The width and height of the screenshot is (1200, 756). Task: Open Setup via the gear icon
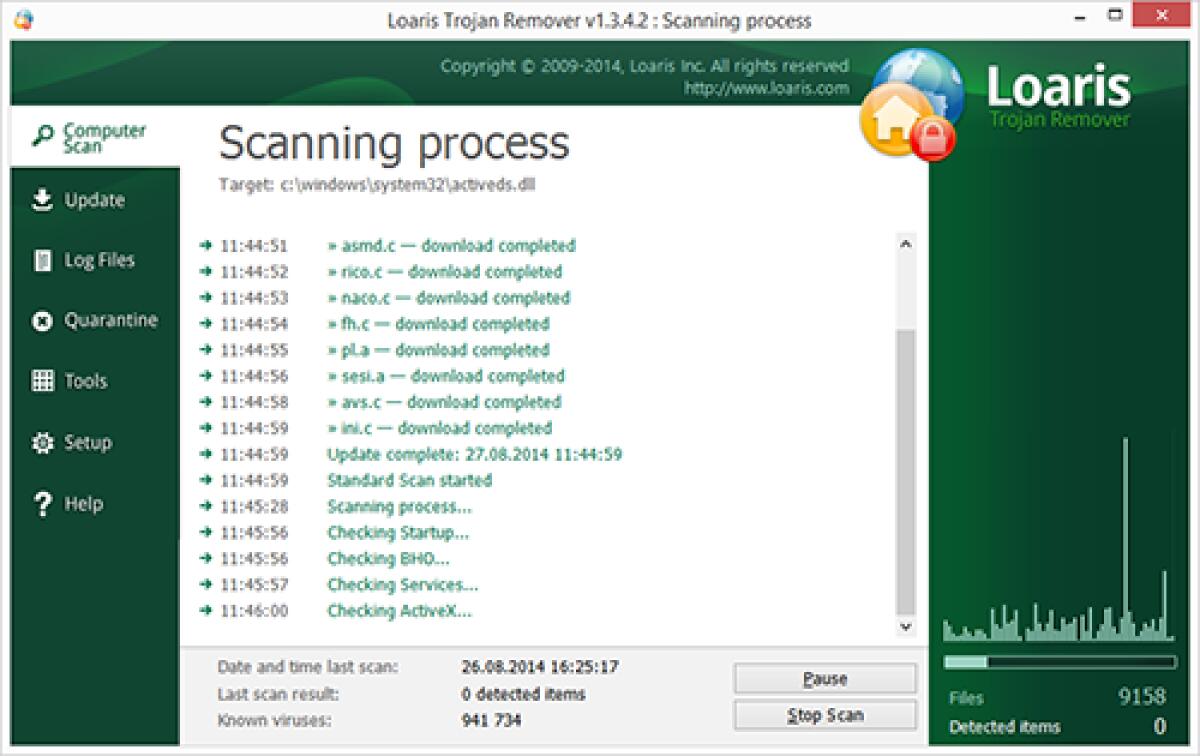point(41,442)
